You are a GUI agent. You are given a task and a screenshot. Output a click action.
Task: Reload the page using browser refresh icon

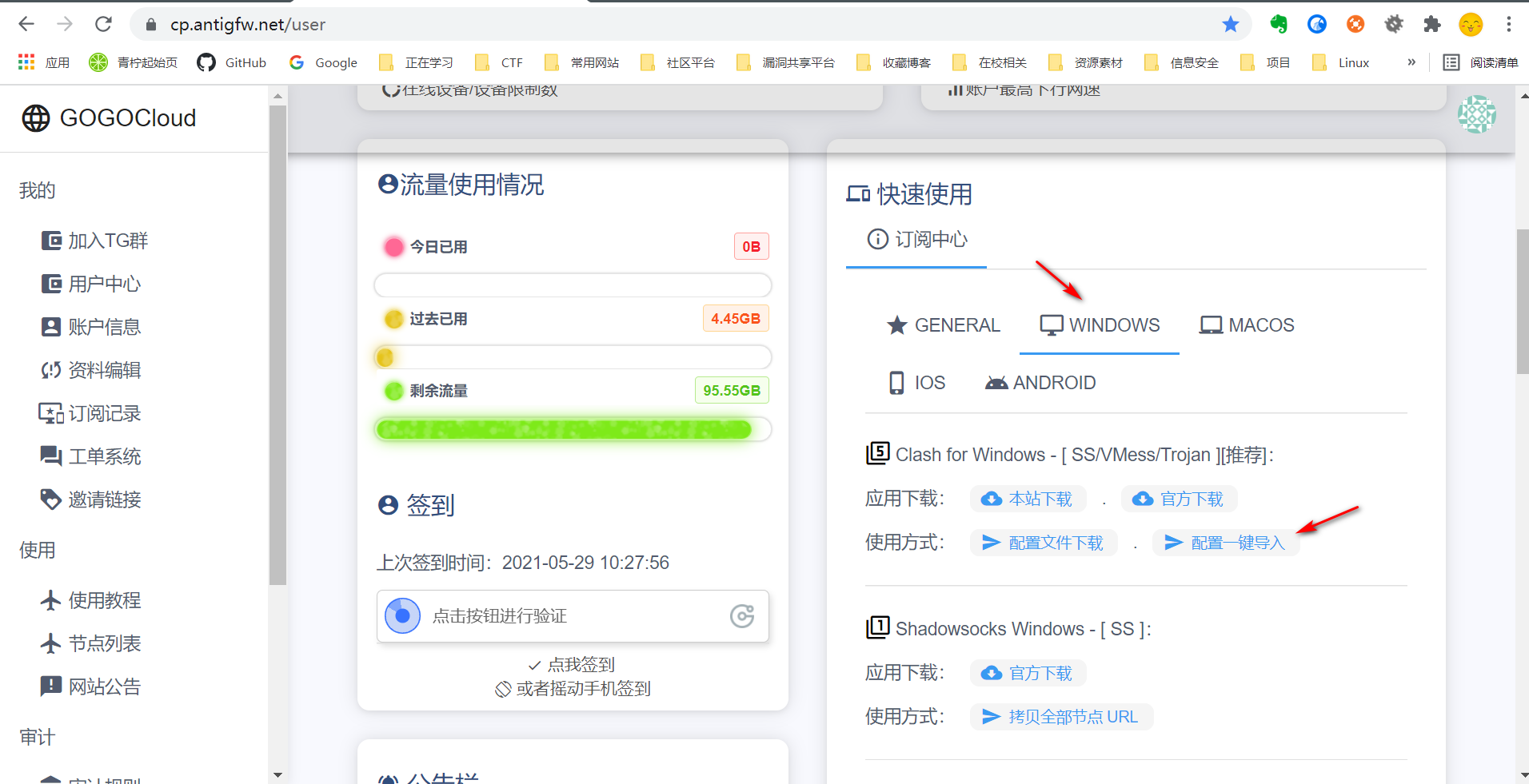[103, 24]
